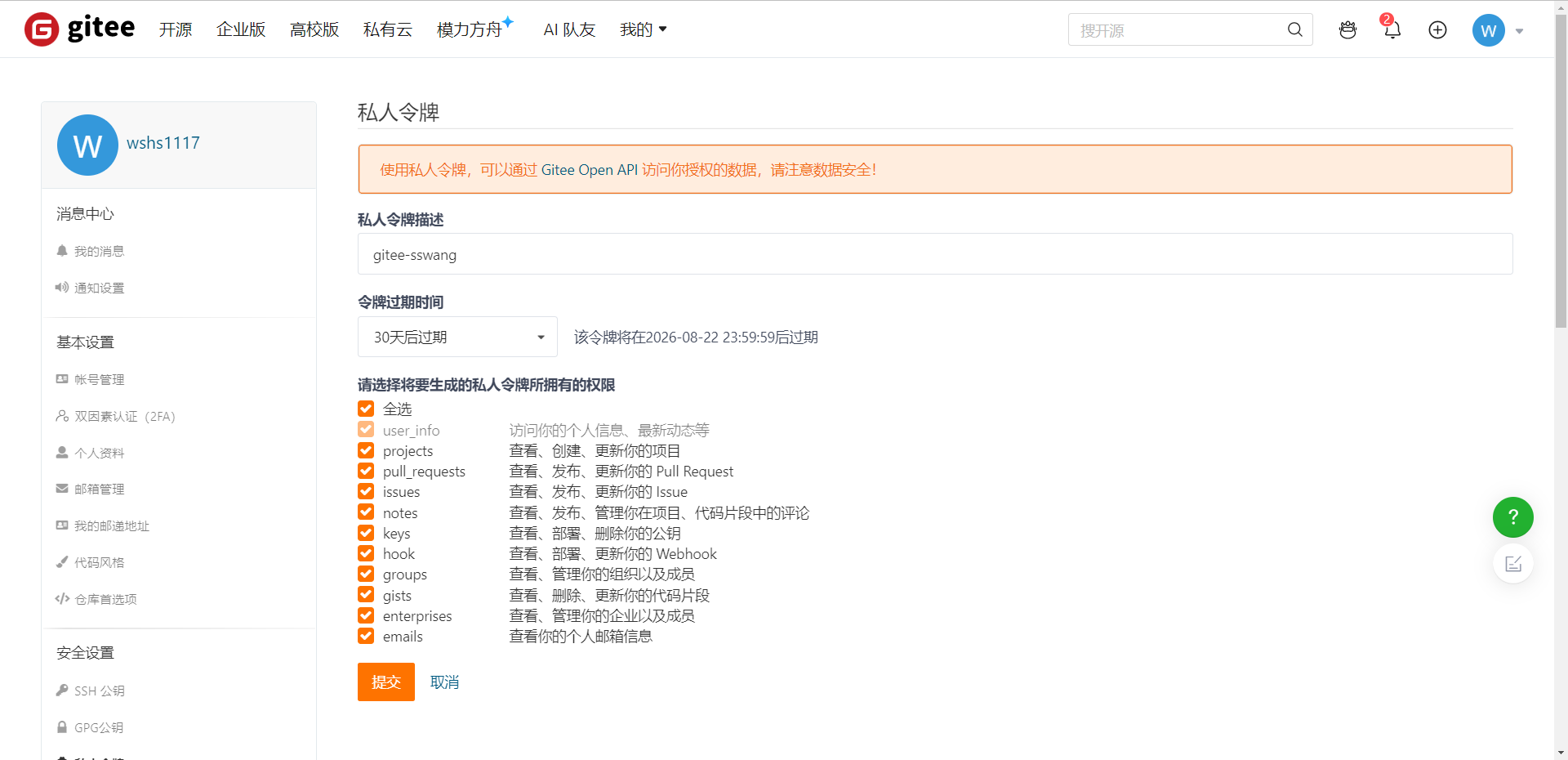
Task: Uncheck the projects permission
Action: 366,450
